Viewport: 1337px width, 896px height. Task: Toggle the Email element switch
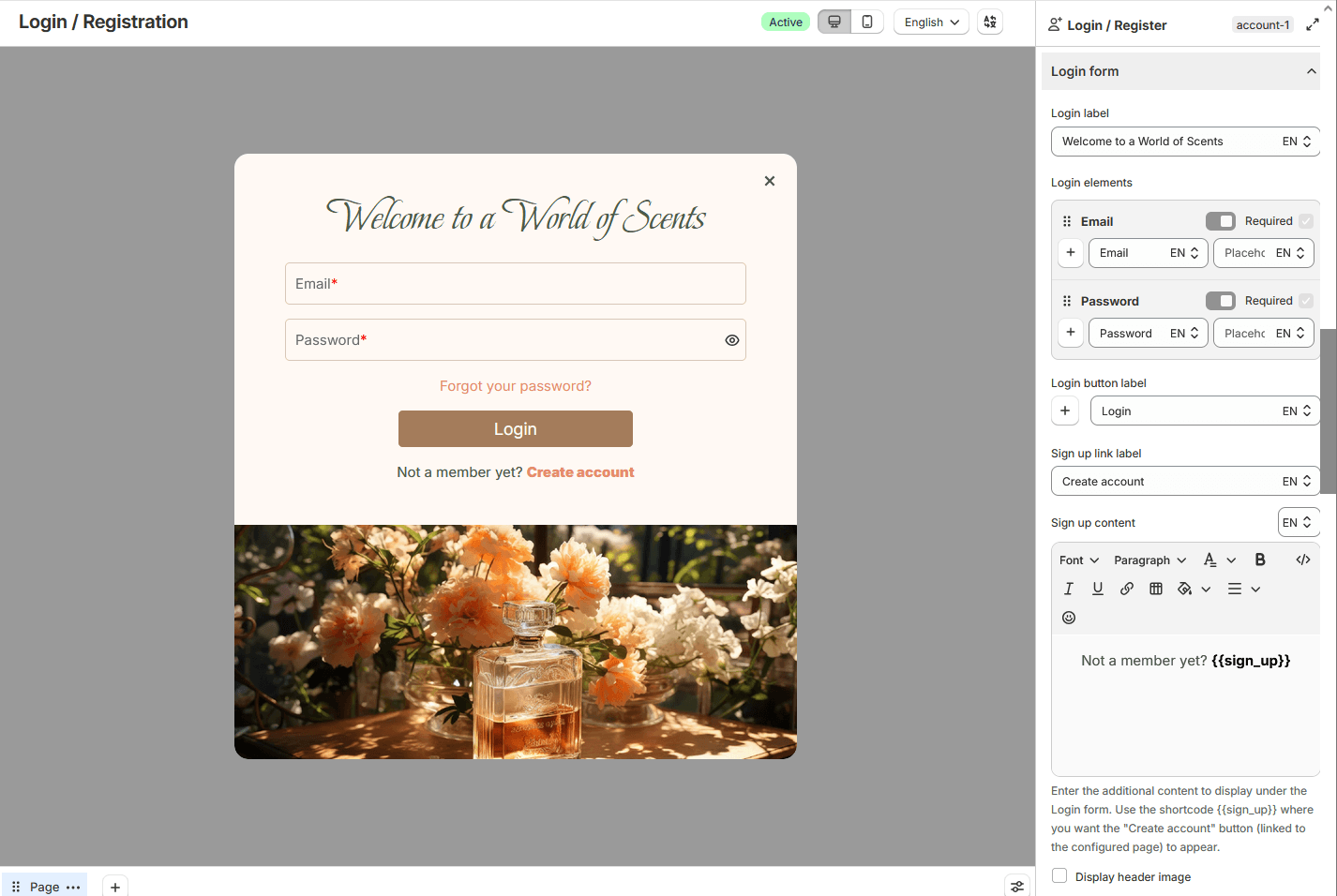(x=1221, y=221)
